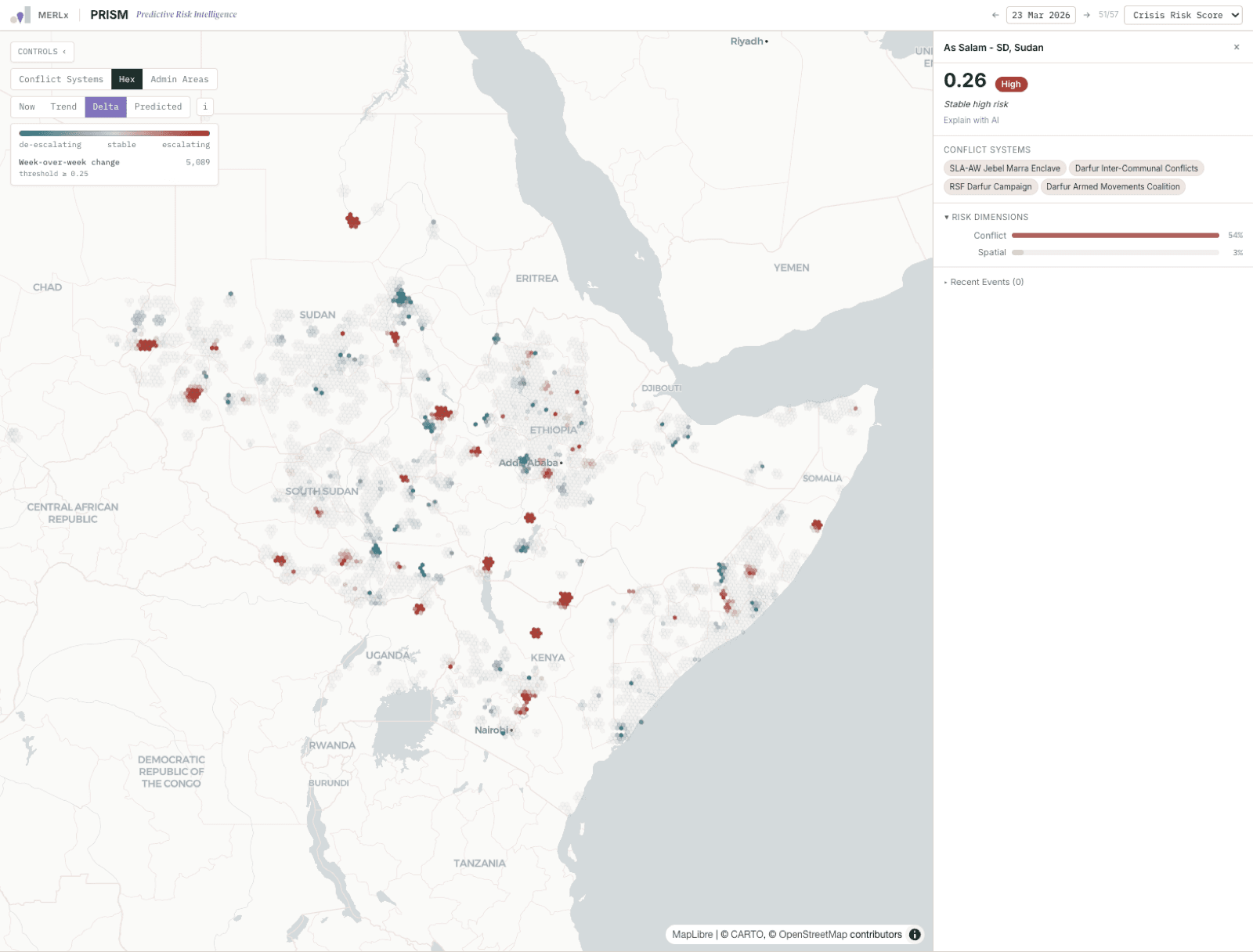Click the '51/57' frame counter
This screenshot has width=1253, height=952.
click(x=1108, y=15)
